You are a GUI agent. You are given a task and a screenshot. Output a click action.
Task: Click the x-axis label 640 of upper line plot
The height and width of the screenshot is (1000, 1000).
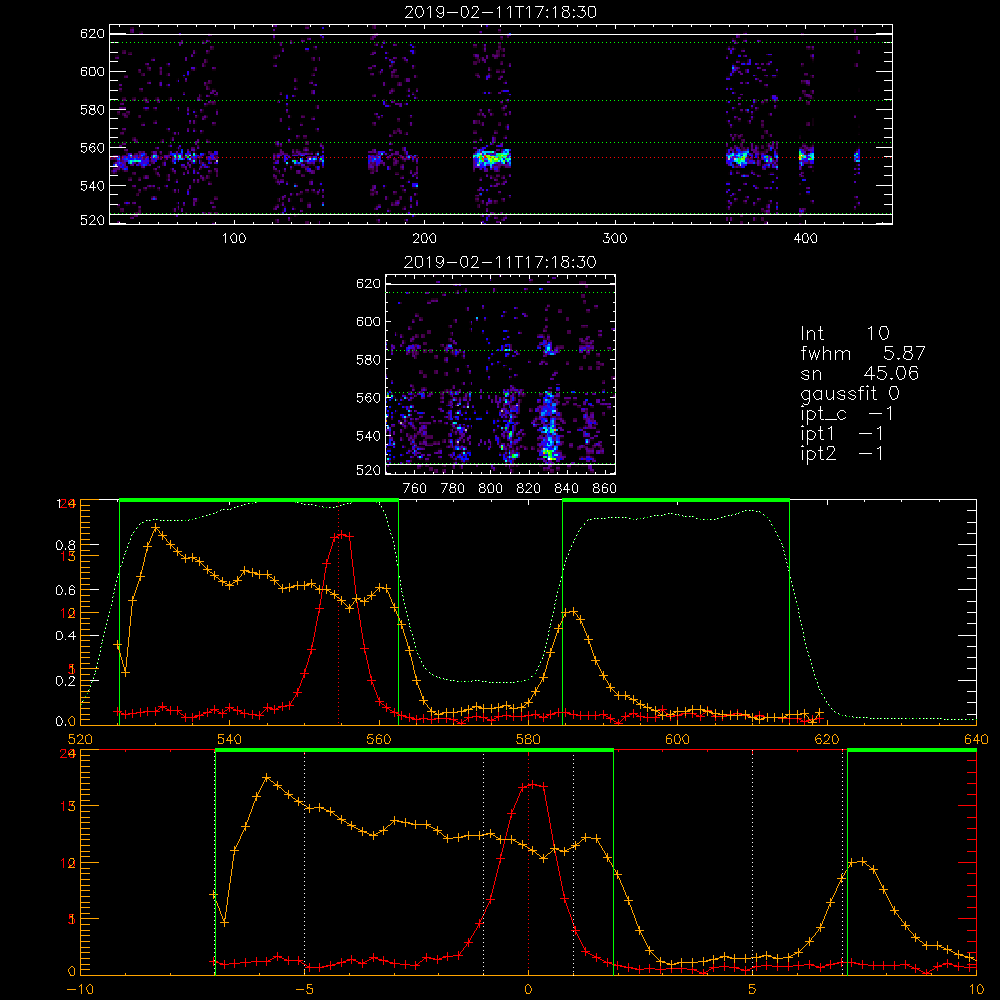click(976, 740)
